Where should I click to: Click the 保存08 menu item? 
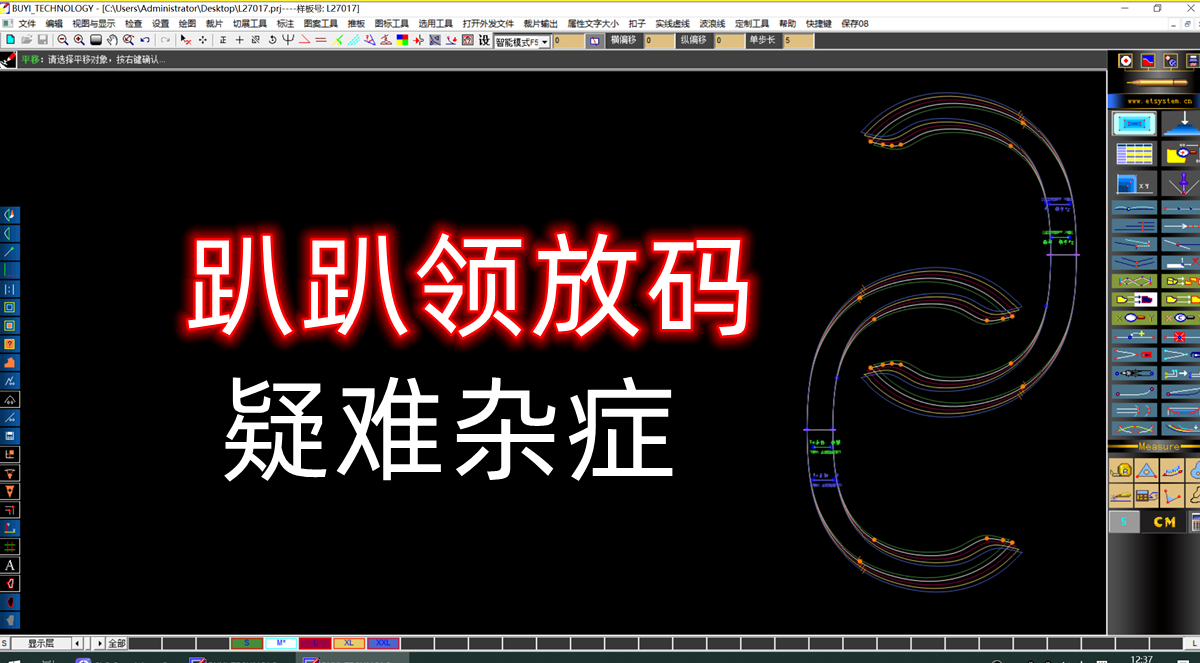pos(855,23)
